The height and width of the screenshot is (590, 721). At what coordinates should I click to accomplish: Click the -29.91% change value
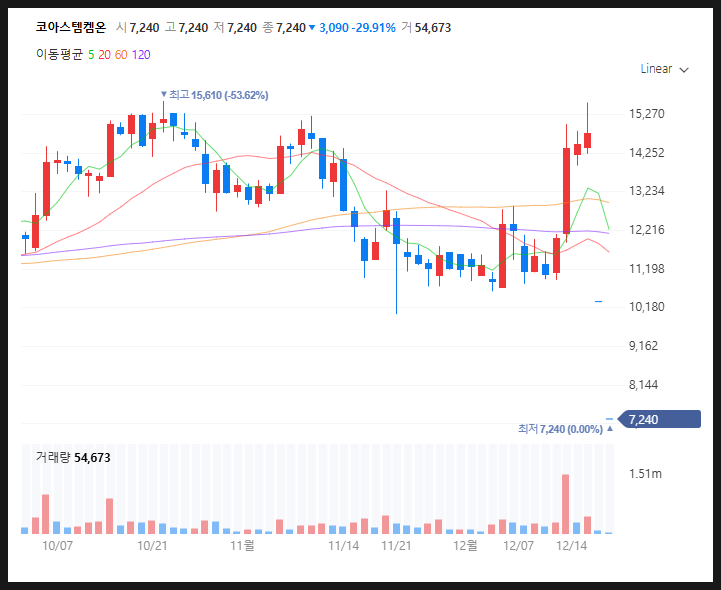point(373,28)
